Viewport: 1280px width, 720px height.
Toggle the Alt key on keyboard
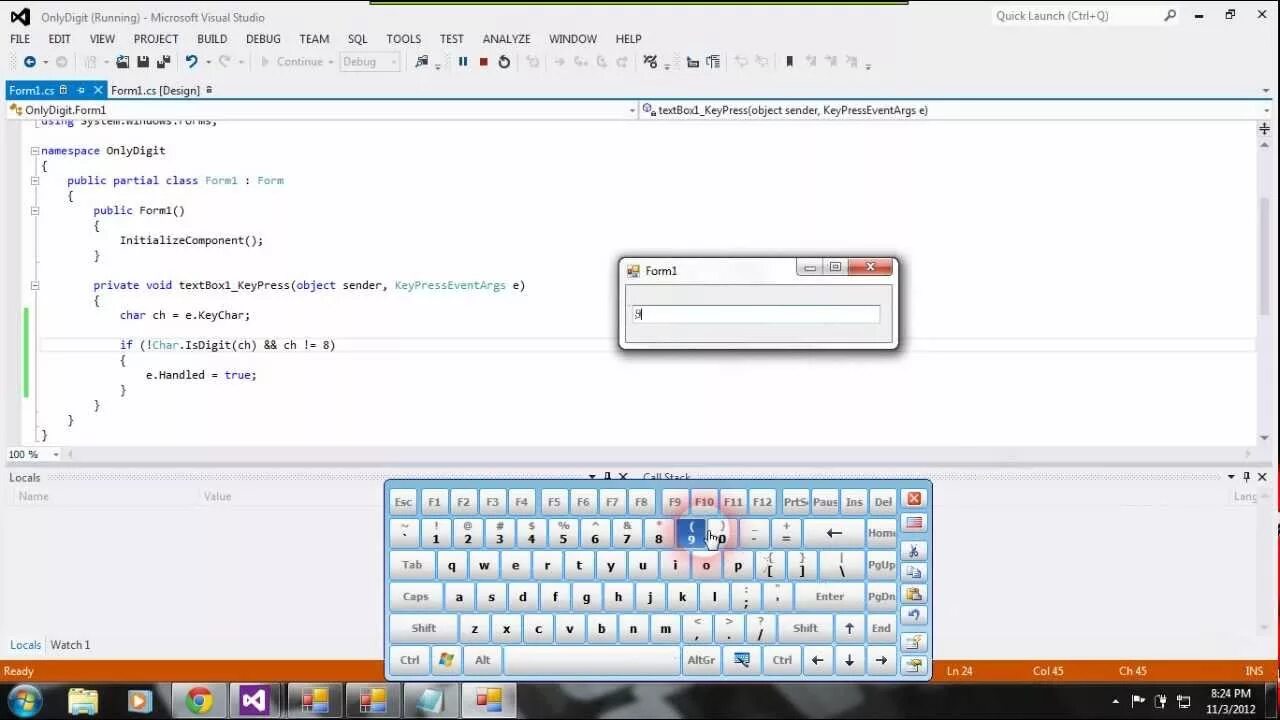(x=482, y=660)
